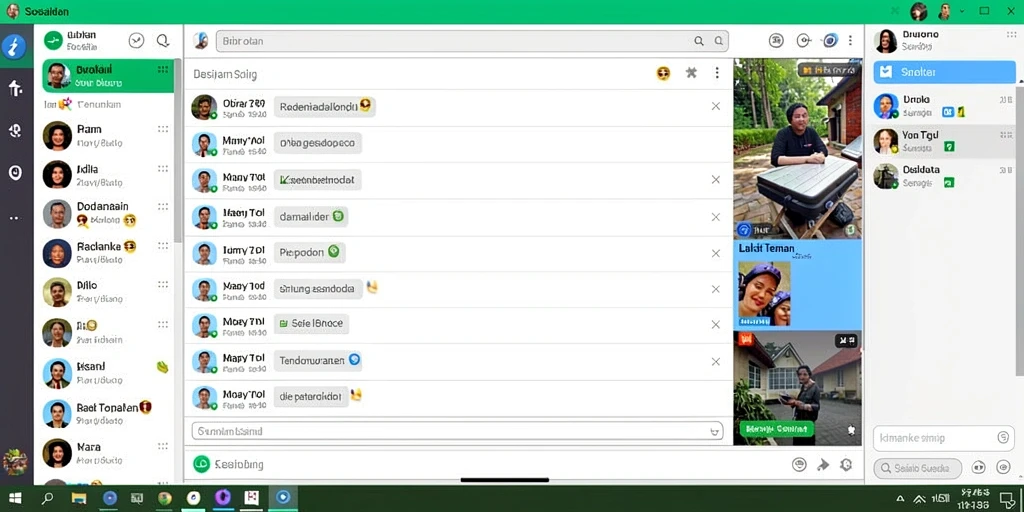Click the check-circle icon beside Ubkan header
Screen dimensions: 1024x512
click(x=136, y=40)
